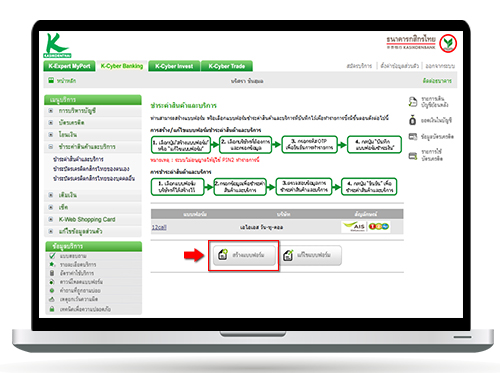
Task: Click the credit card usage icon at right
Action: (413, 156)
